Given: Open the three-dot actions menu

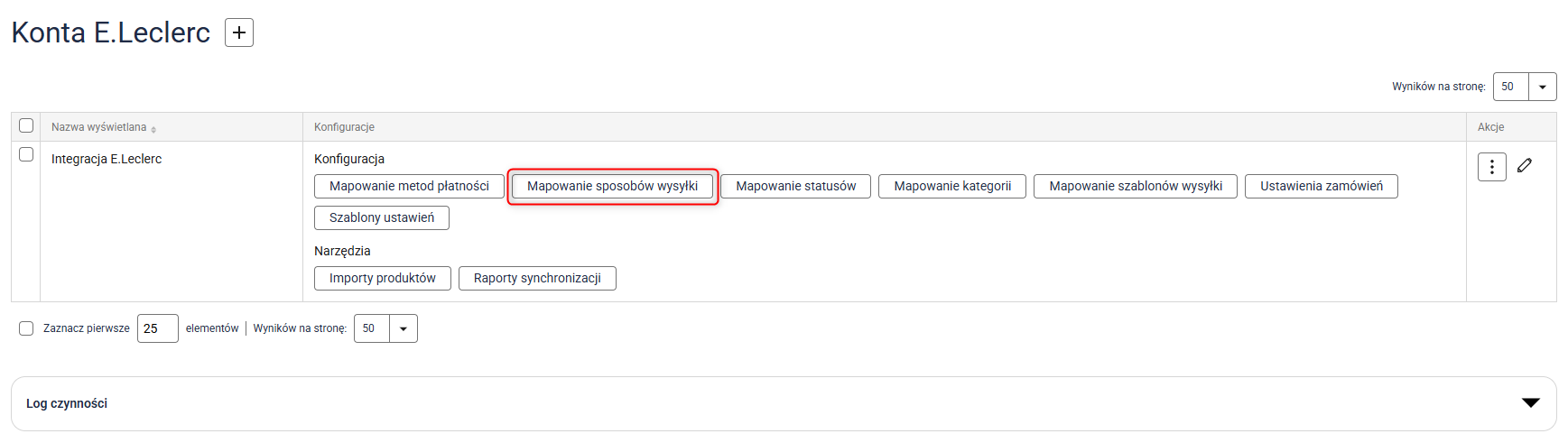Looking at the screenshot, I should tap(1491, 167).
